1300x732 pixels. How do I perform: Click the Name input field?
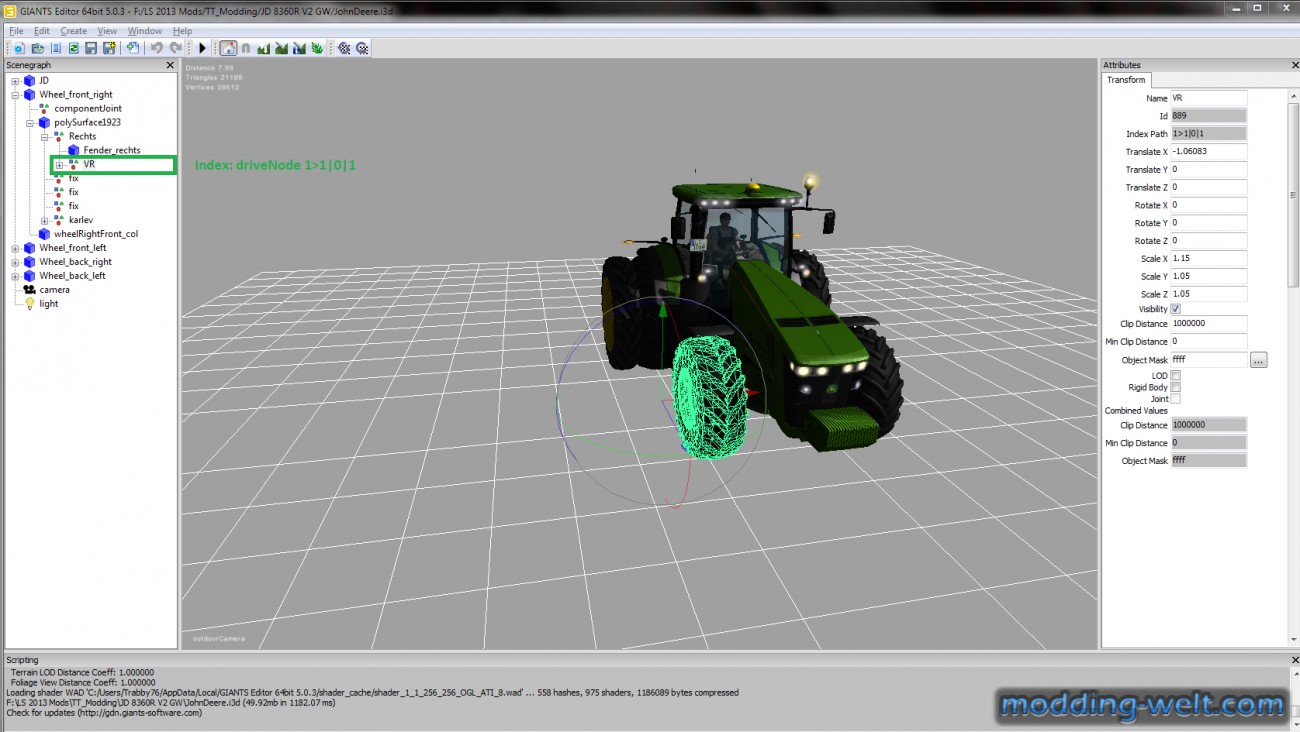coord(1209,98)
